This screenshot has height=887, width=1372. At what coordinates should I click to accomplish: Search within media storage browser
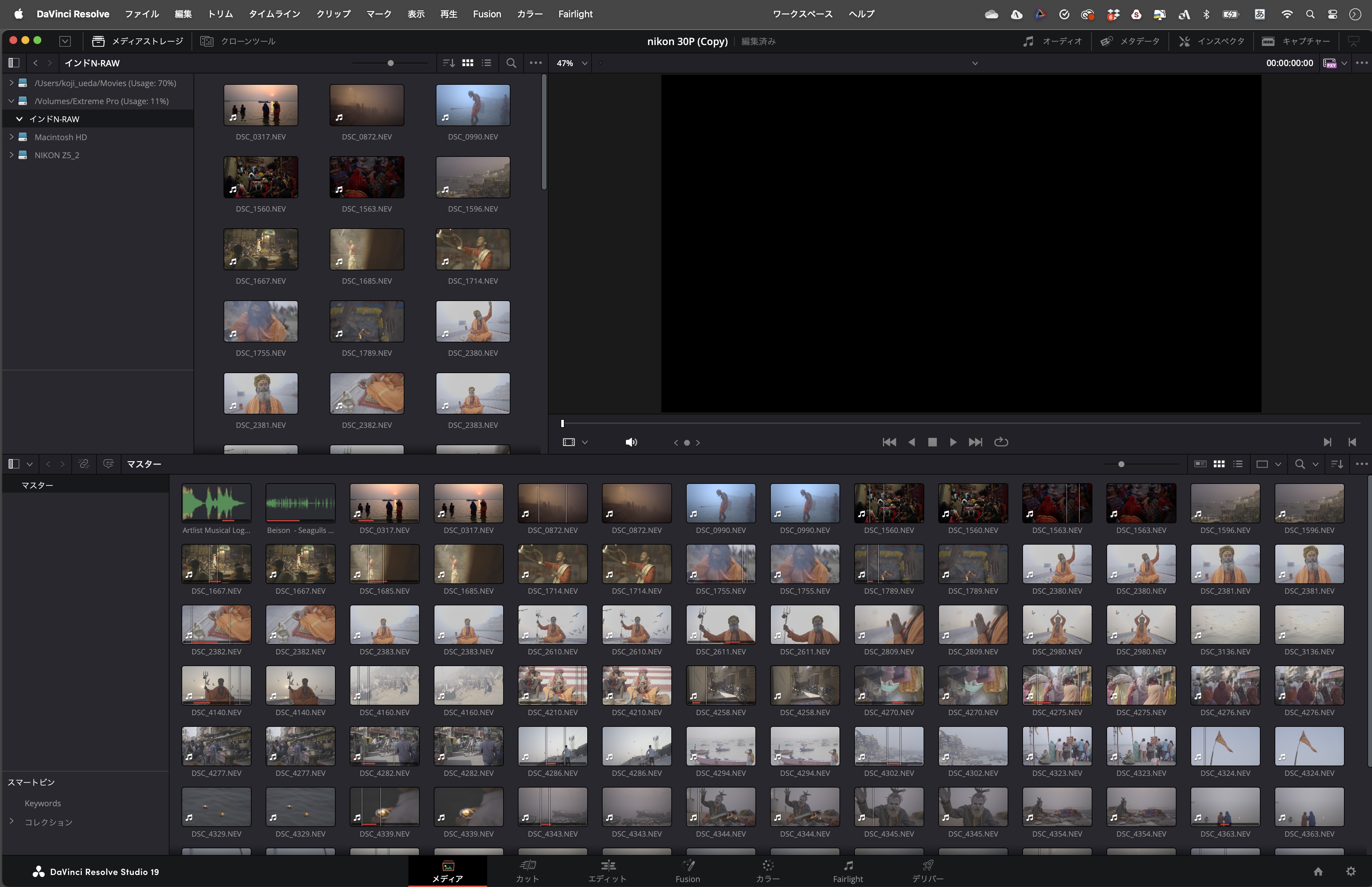511,63
